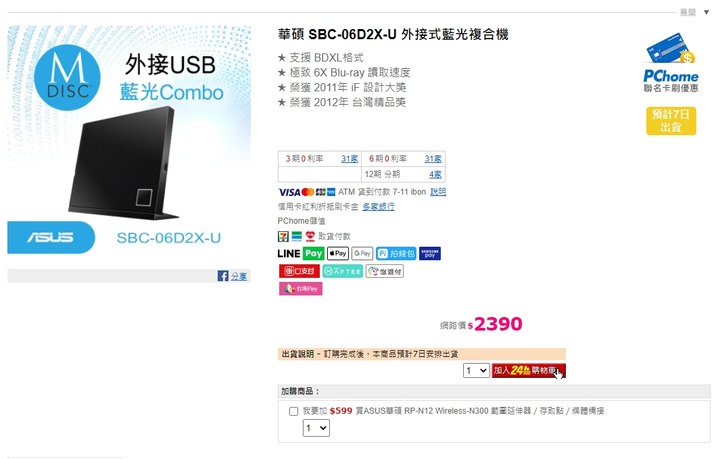Add product to 24h shopping cart

529,370
